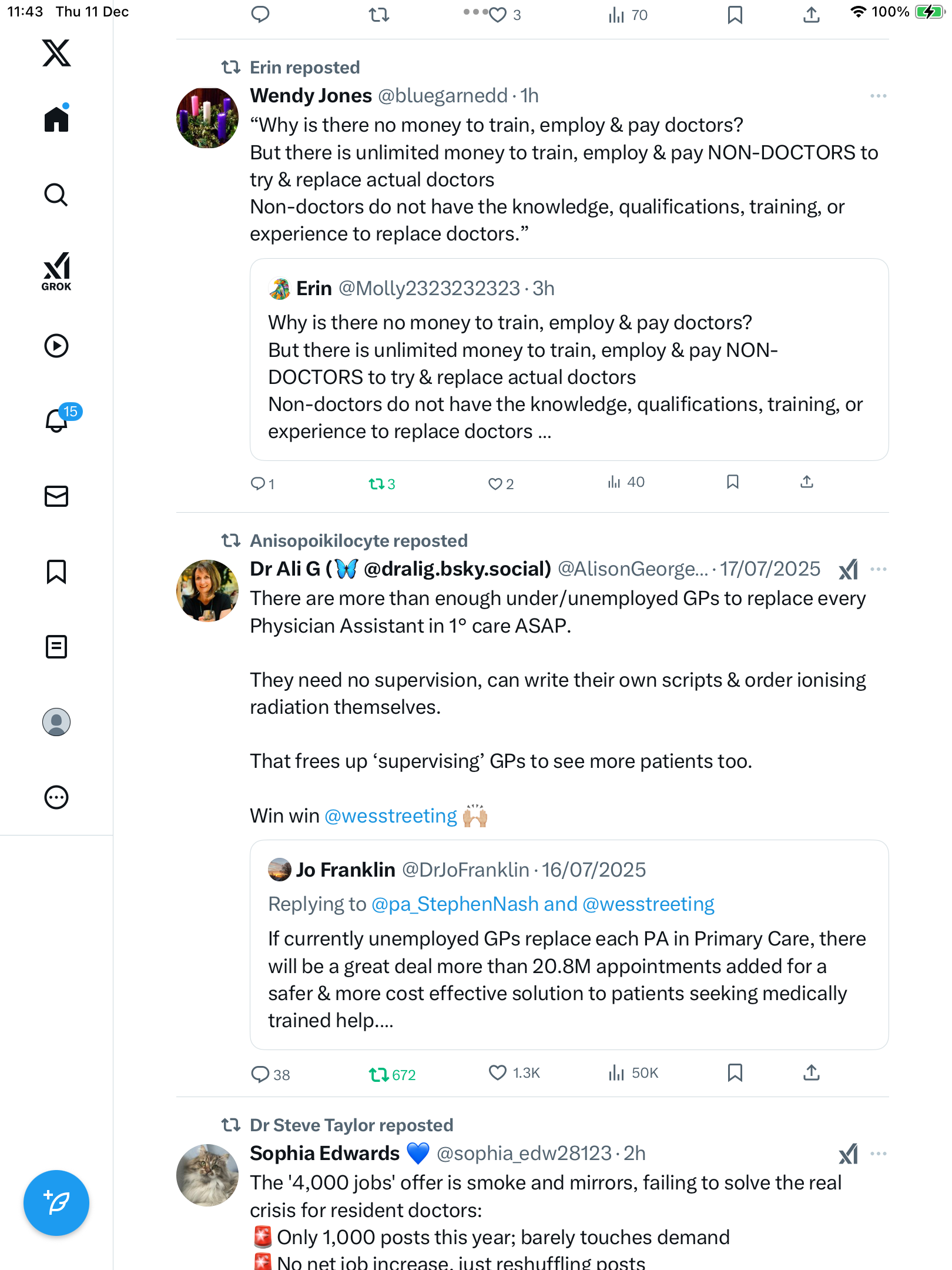The height and width of the screenshot is (1270, 952).
Task: Open the Messages envelope icon
Action: point(56,496)
